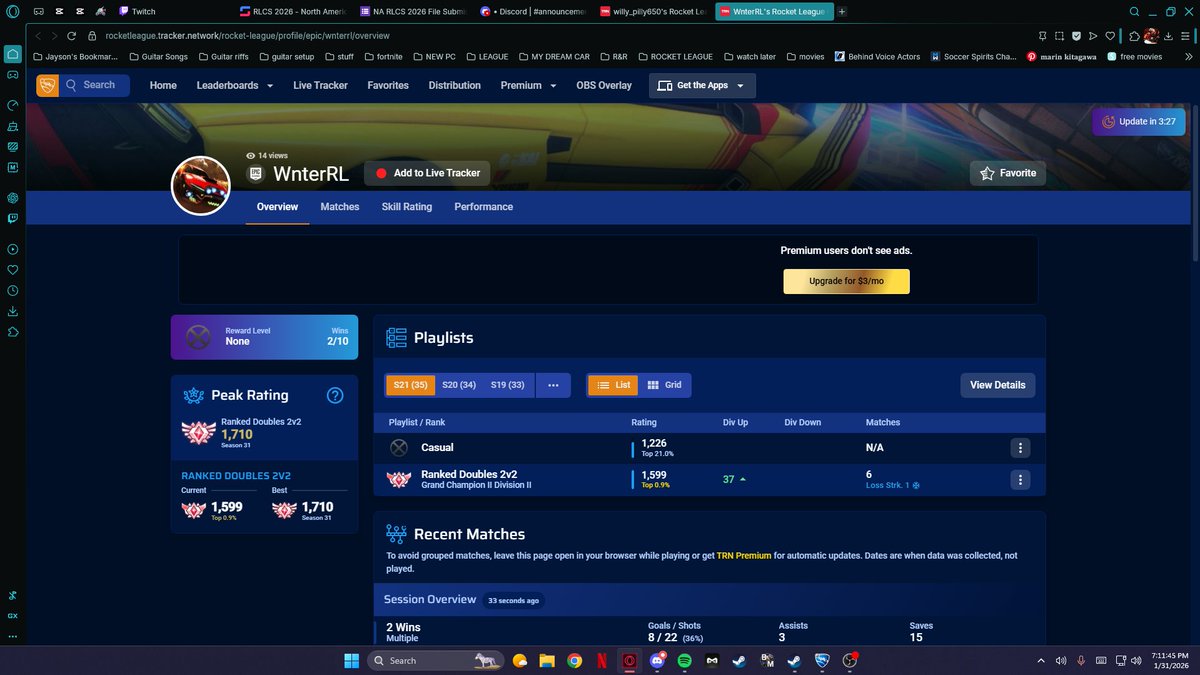This screenshot has width=1200, height=675.
Task: Switch to the Discord announcements tab
Action: (x=533, y=12)
